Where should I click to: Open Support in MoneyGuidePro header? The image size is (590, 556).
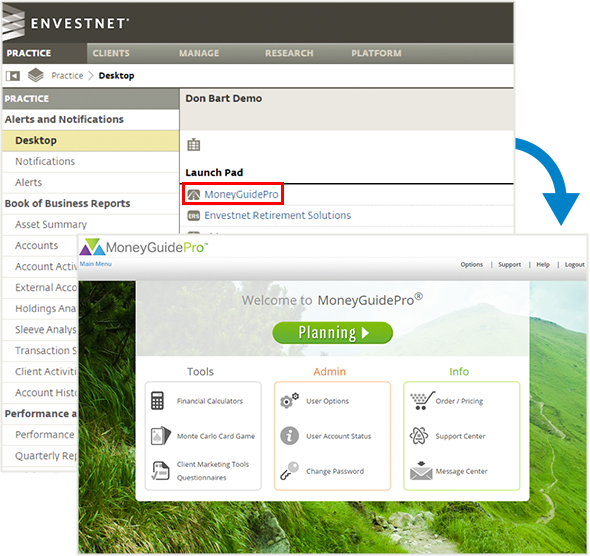pos(509,264)
